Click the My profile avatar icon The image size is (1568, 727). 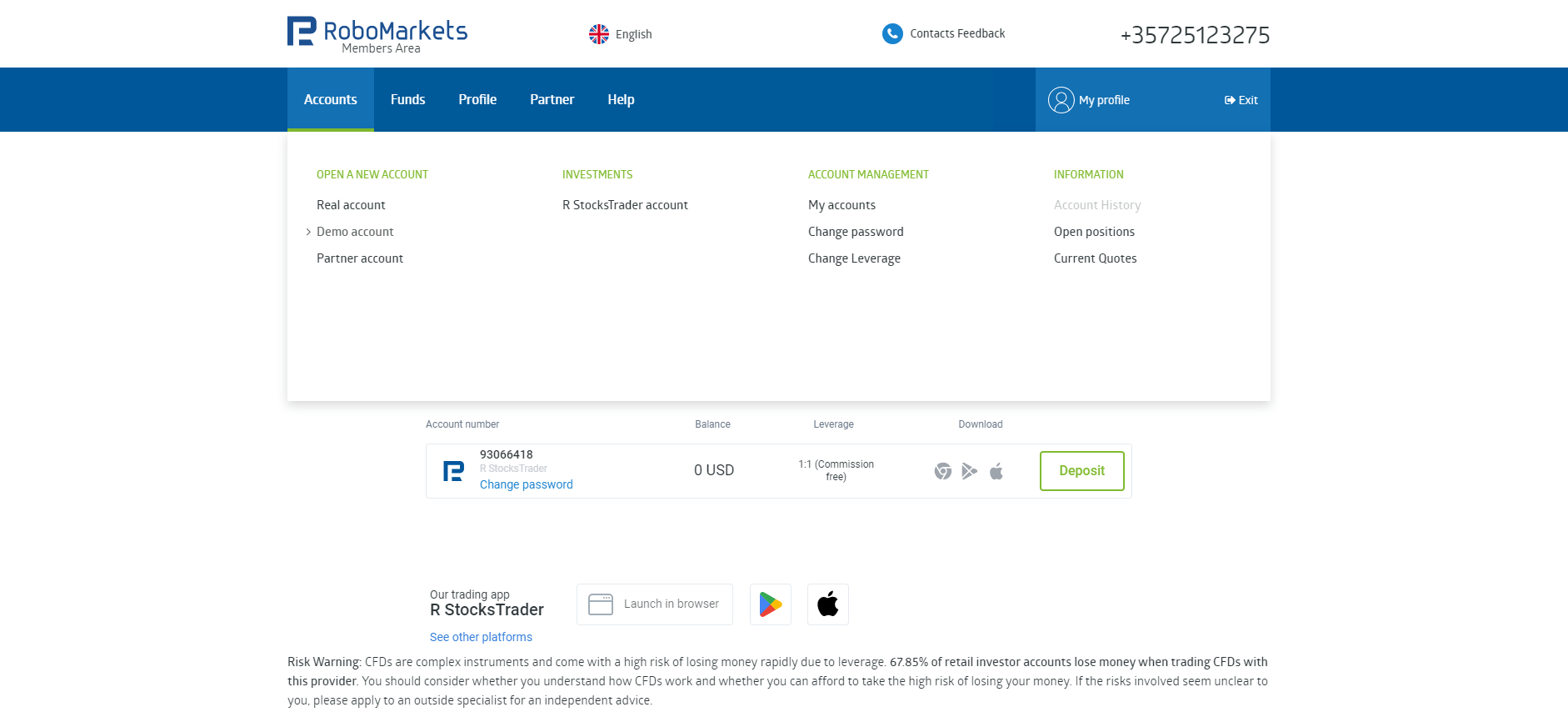tap(1061, 100)
